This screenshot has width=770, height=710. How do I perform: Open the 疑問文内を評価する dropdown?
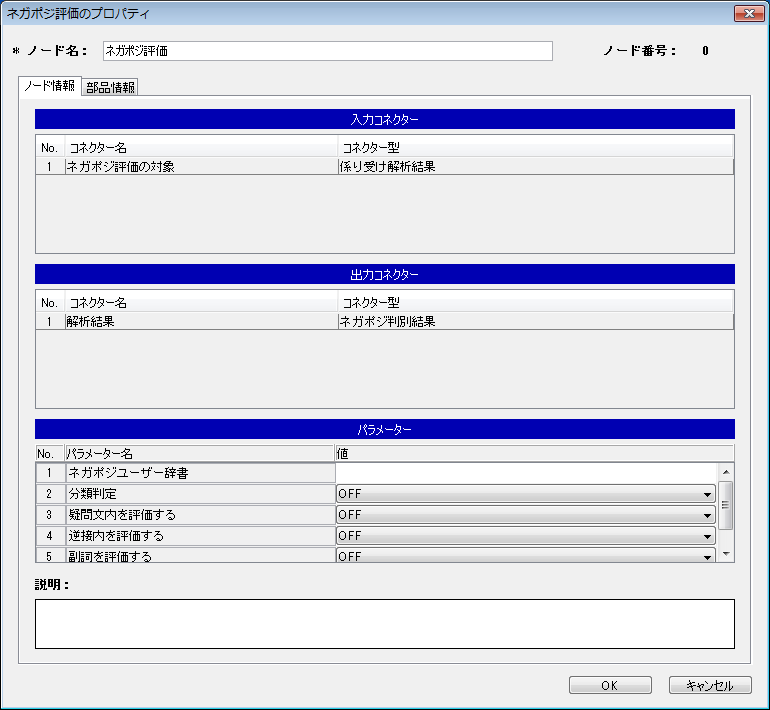point(526,515)
